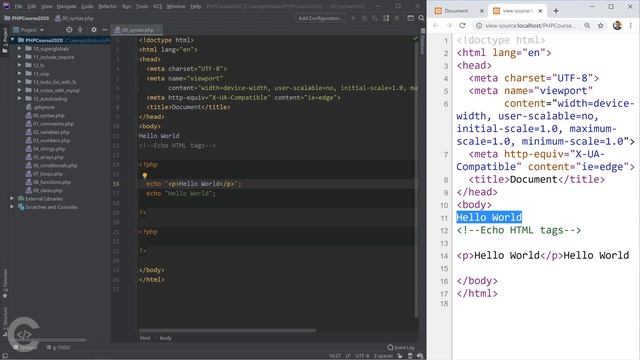Open the View menu
The width and height of the screenshot is (640, 360).
point(47,7)
